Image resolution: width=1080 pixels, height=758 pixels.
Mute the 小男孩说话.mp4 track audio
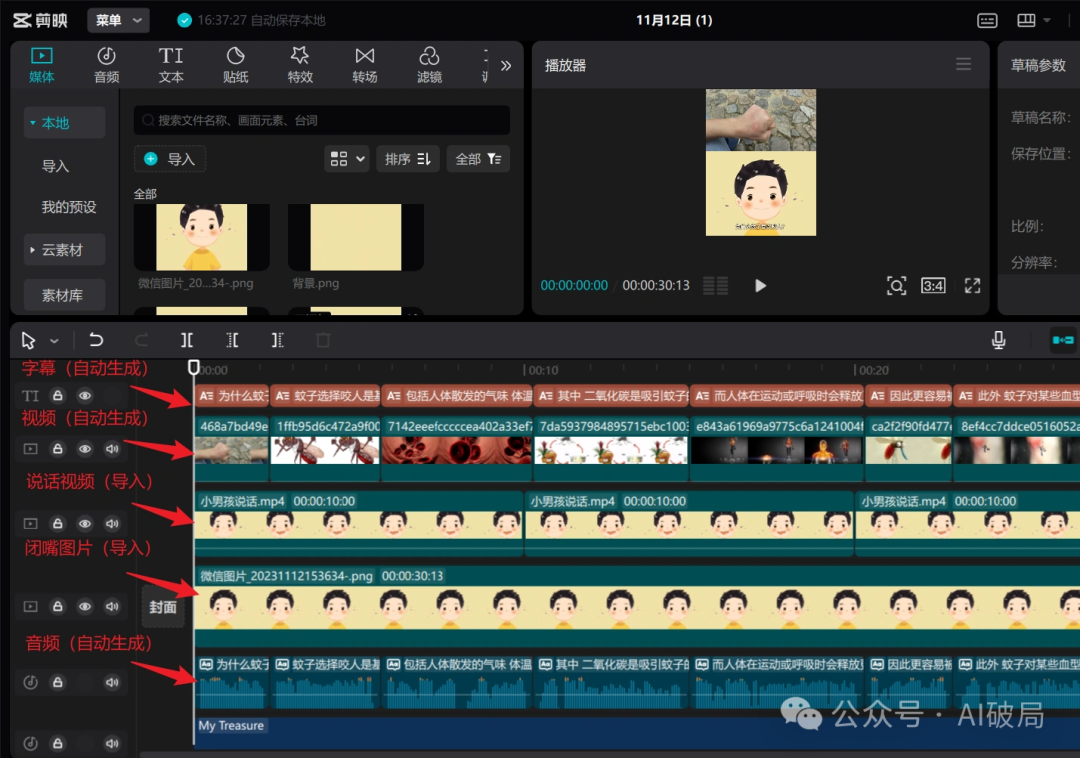pos(112,523)
